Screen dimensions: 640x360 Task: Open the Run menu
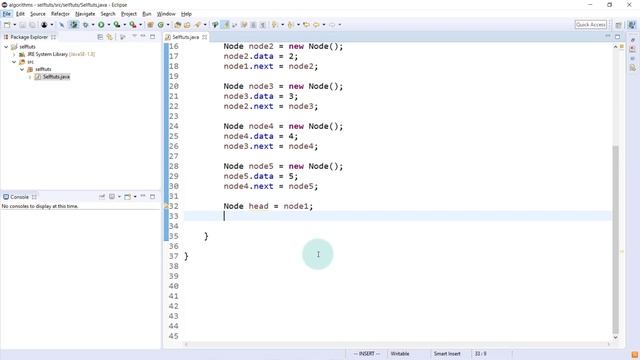147,14
